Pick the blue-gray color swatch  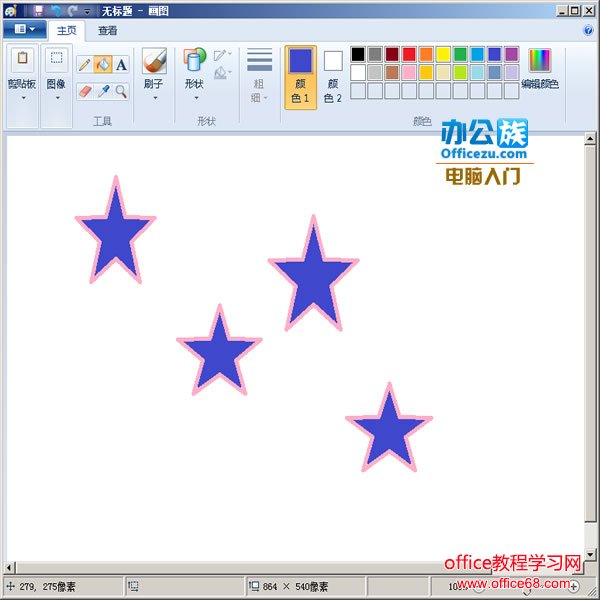494,73
